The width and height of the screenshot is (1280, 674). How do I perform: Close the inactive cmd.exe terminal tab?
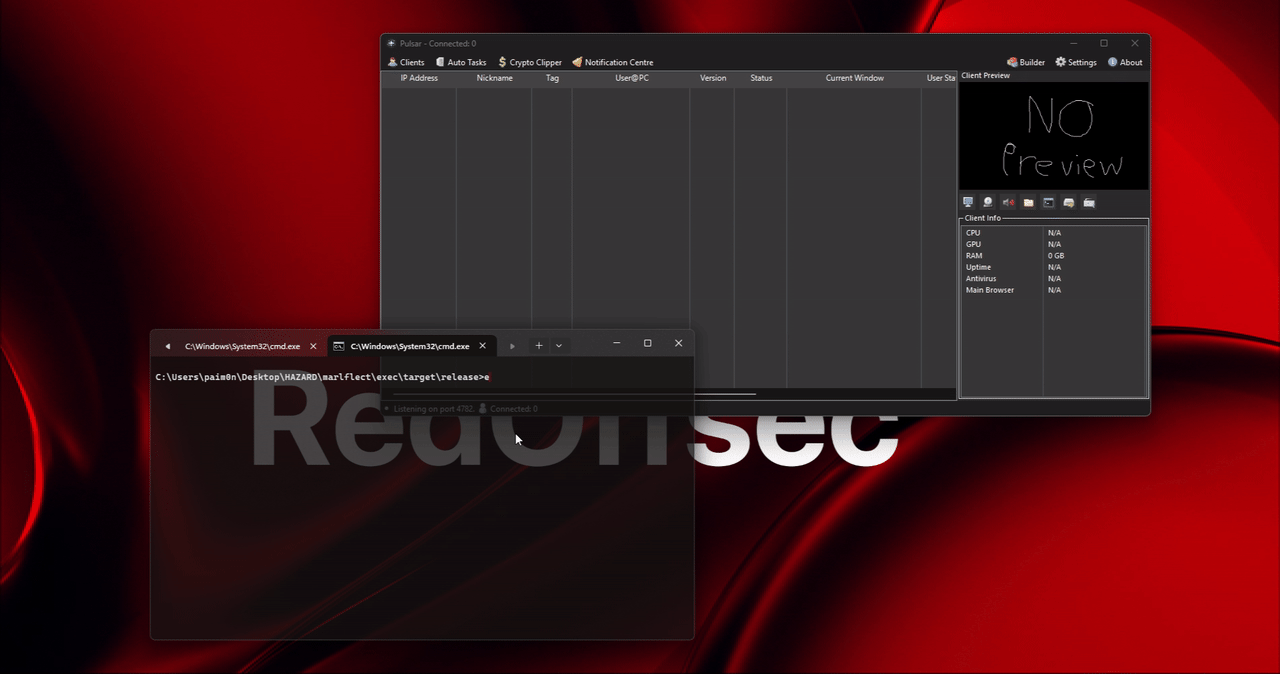click(x=313, y=346)
